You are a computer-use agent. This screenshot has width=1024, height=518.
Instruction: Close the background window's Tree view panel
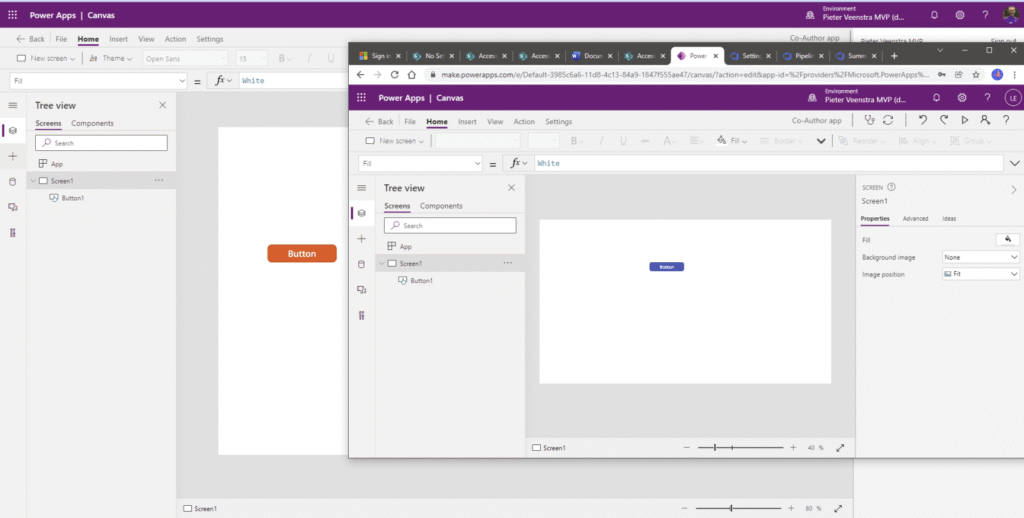(163, 105)
